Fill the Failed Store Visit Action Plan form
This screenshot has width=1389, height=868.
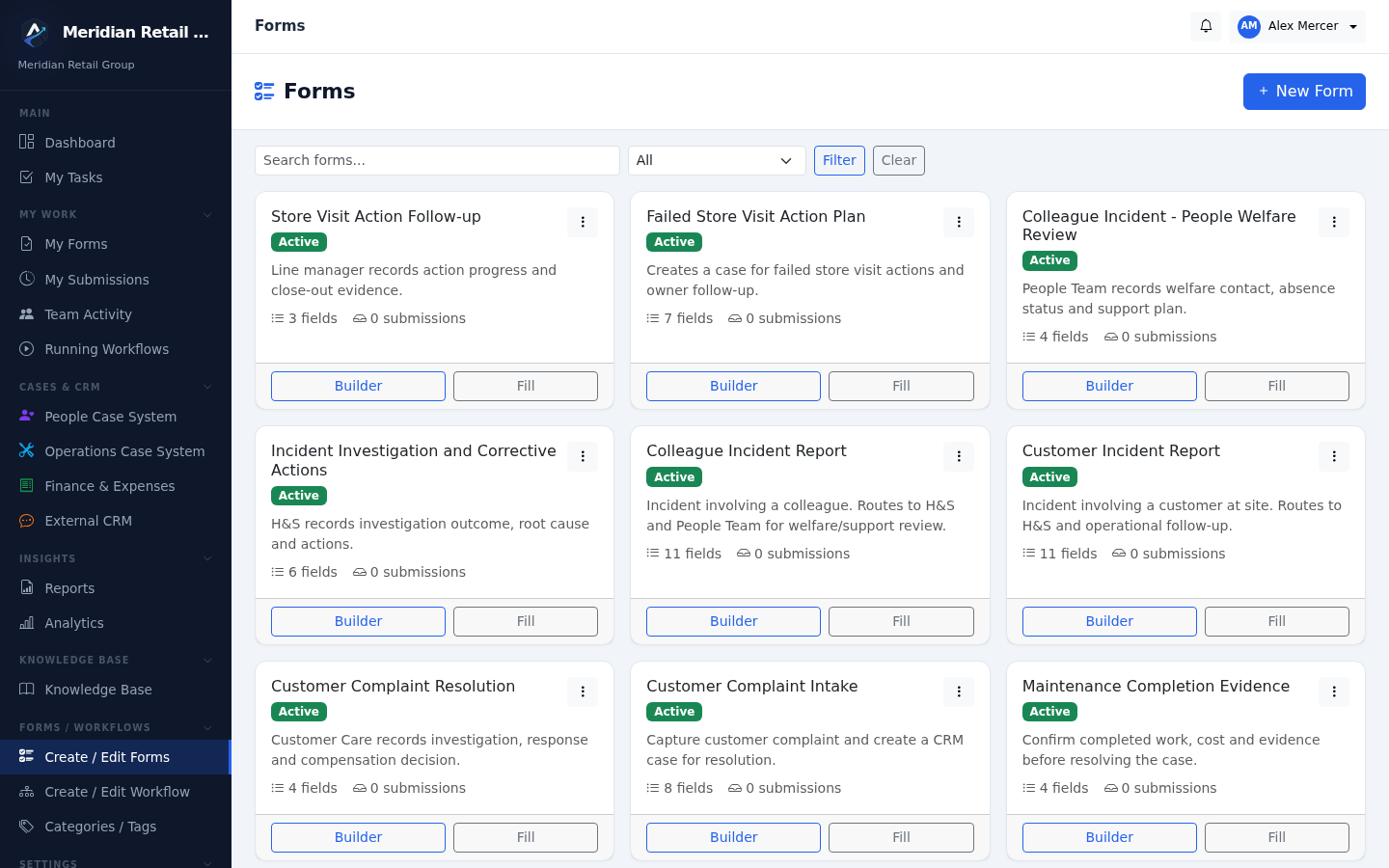tap(901, 386)
